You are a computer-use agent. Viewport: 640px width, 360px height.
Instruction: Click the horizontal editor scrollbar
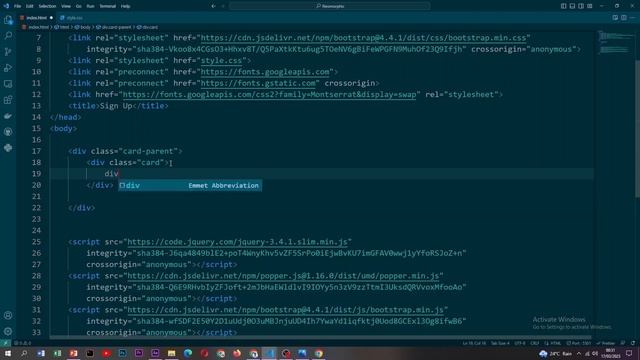tap(320, 338)
